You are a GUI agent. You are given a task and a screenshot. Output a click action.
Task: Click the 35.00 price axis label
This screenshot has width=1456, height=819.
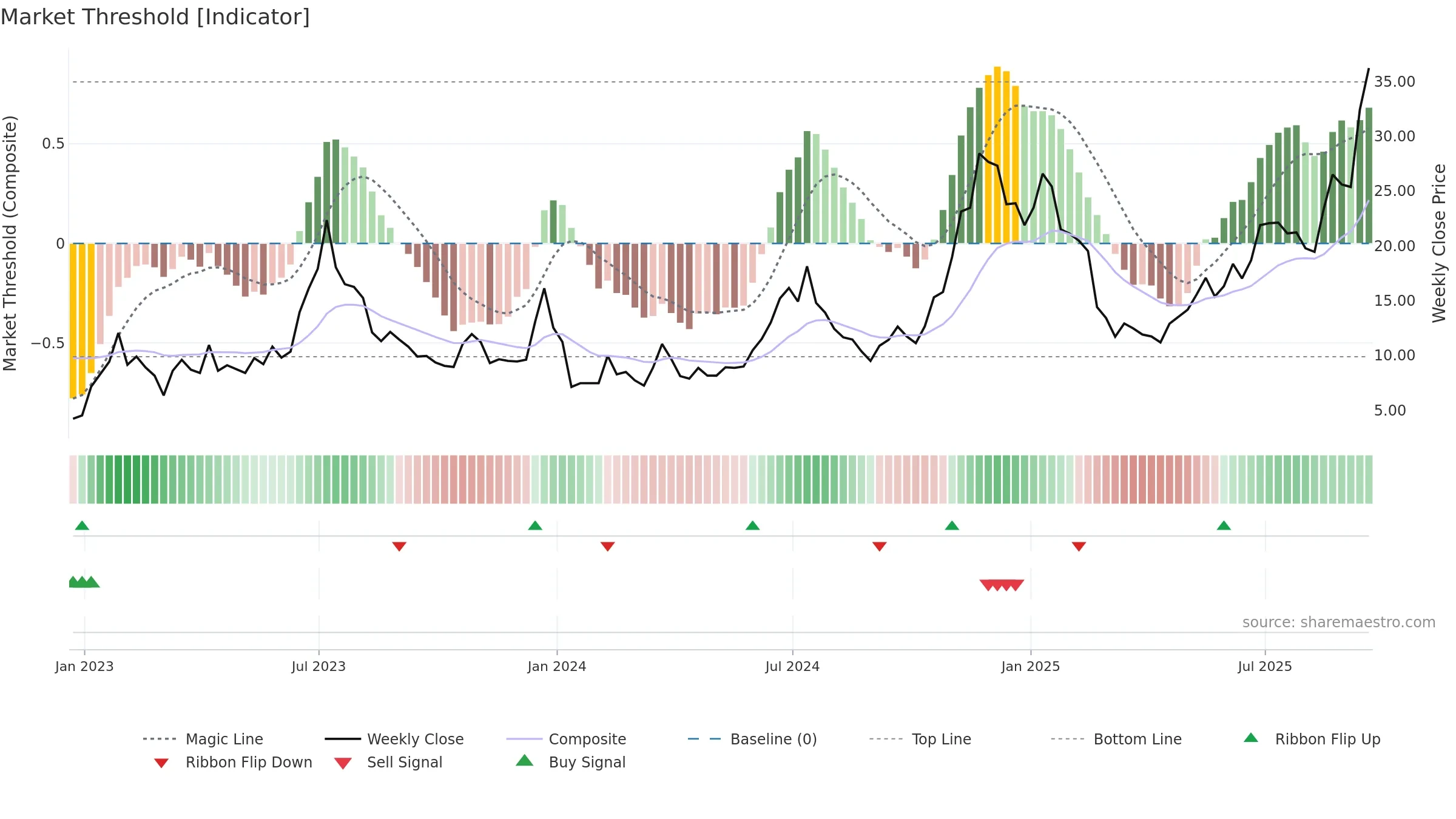click(1395, 82)
